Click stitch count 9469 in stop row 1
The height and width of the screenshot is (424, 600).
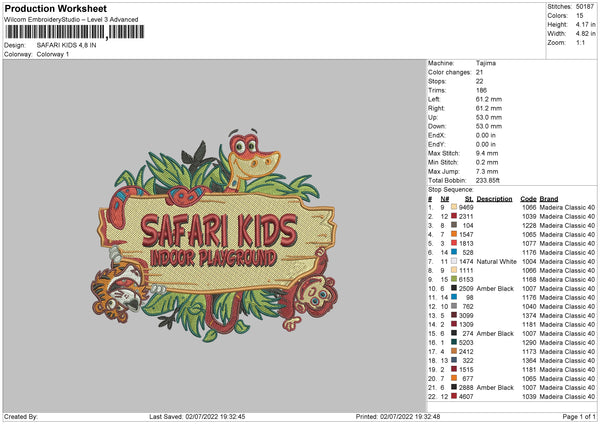[x=466, y=207]
